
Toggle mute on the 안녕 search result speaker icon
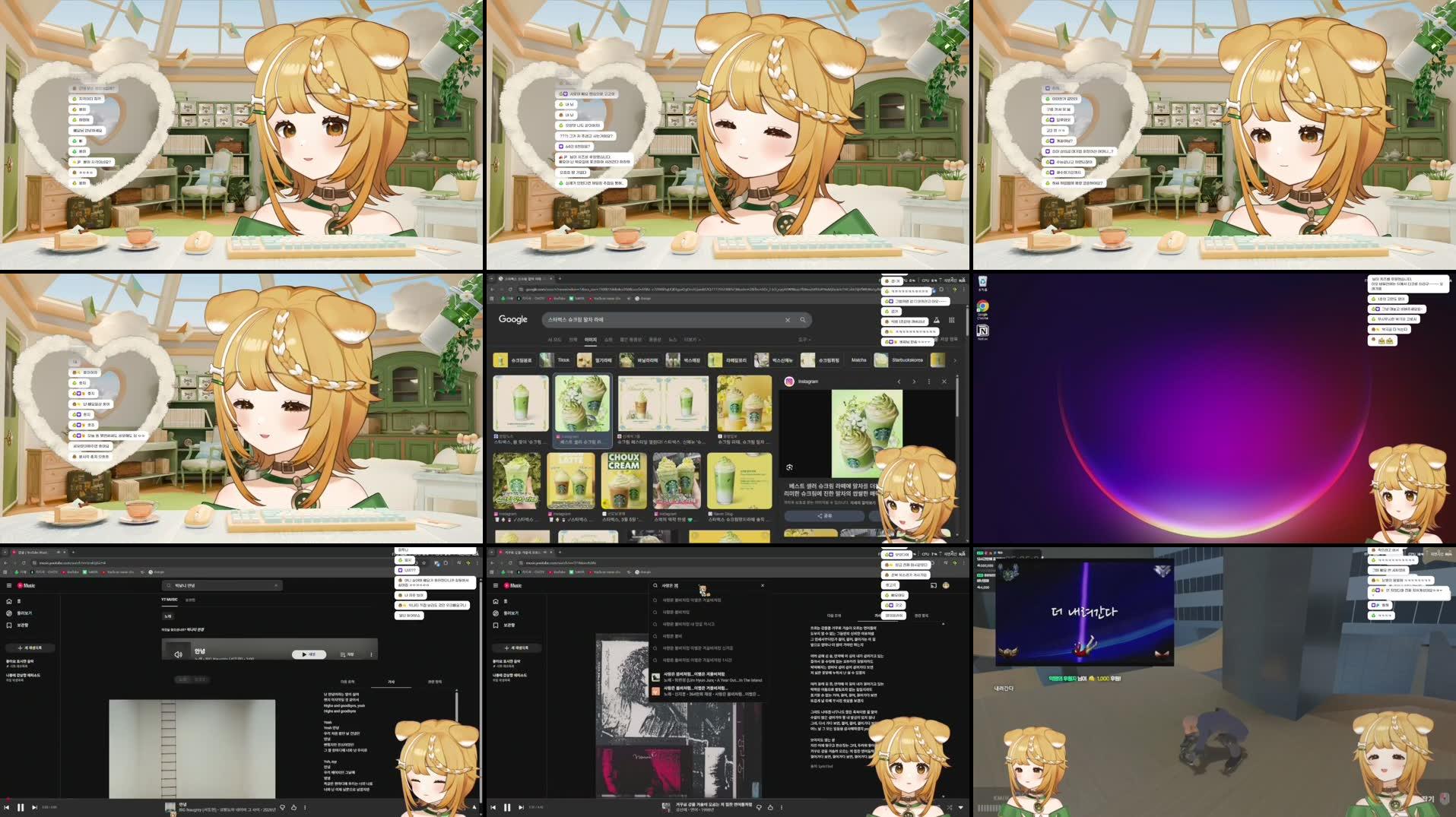[x=179, y=654]
